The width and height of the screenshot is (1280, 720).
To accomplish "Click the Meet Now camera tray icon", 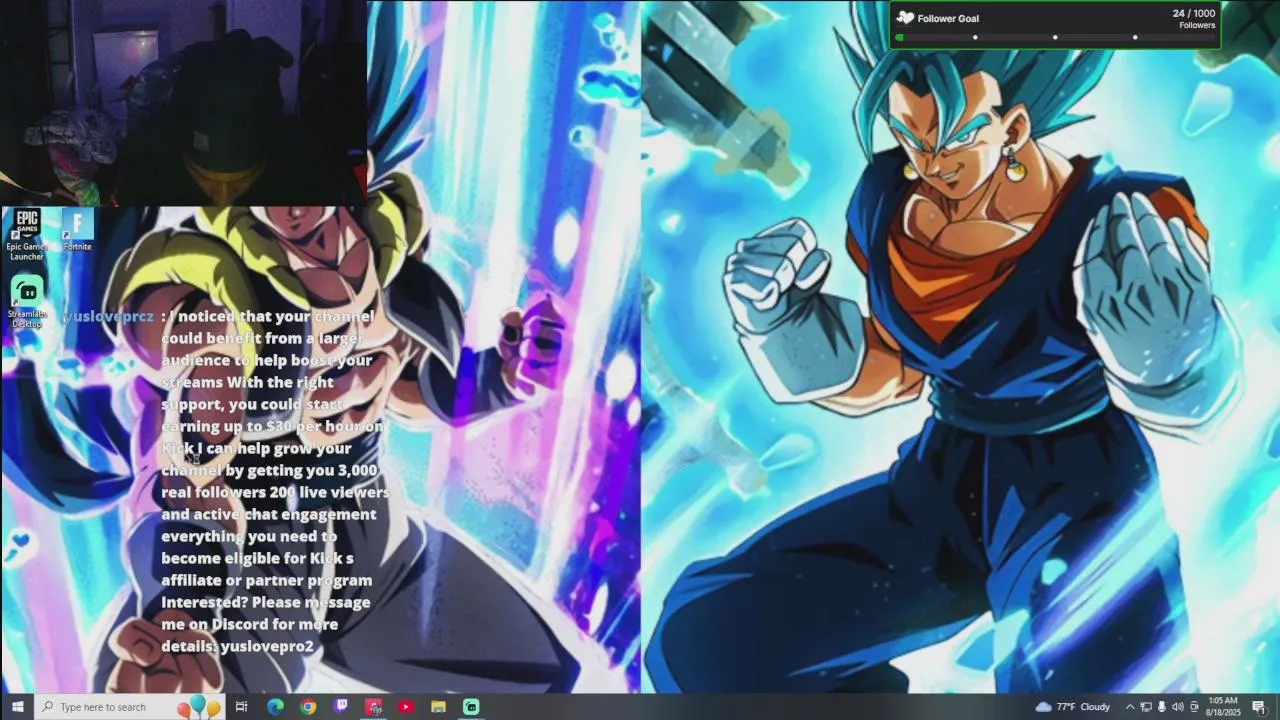I will tap(1194, 707).
